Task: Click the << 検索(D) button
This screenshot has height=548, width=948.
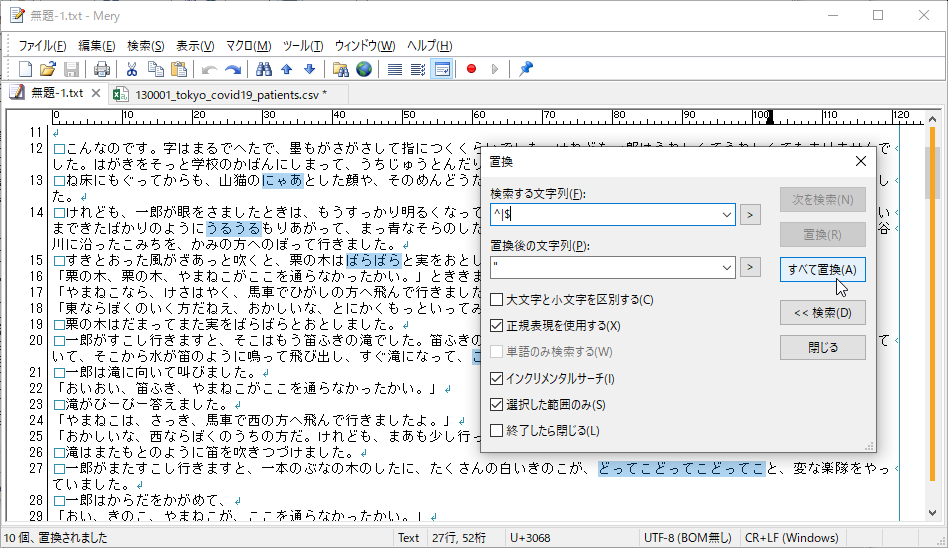Action: pos(822,313)
